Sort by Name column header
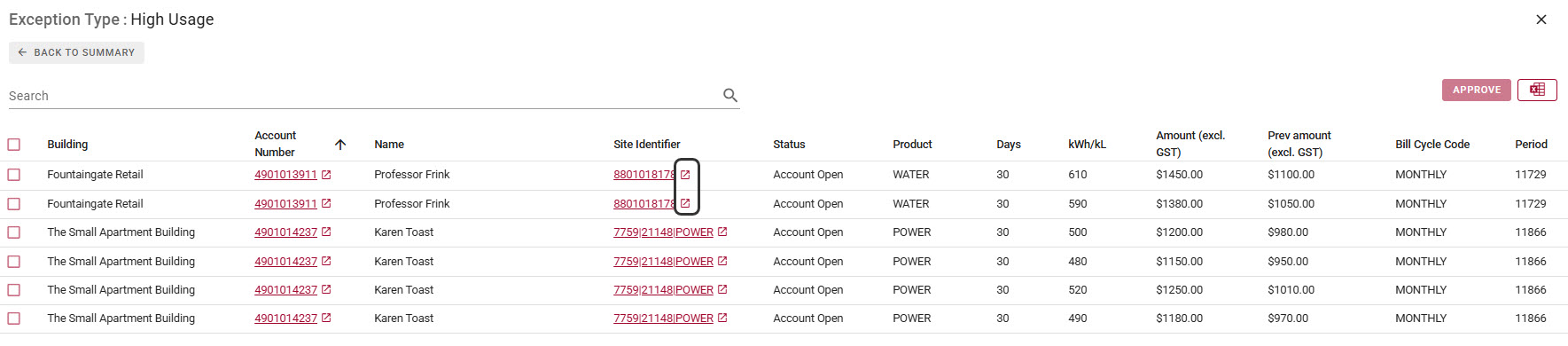This screenshot has height=346, width=1568. [x=389, y=145]
